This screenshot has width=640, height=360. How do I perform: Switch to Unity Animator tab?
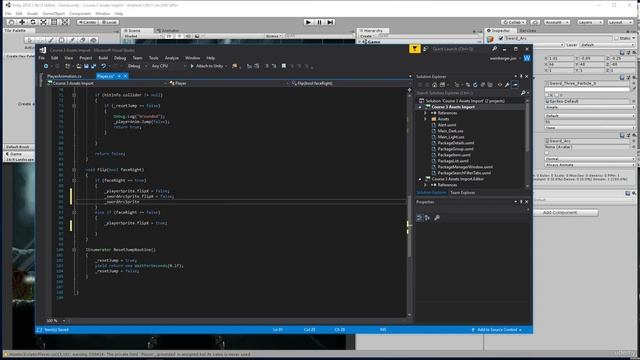[169, 31]
